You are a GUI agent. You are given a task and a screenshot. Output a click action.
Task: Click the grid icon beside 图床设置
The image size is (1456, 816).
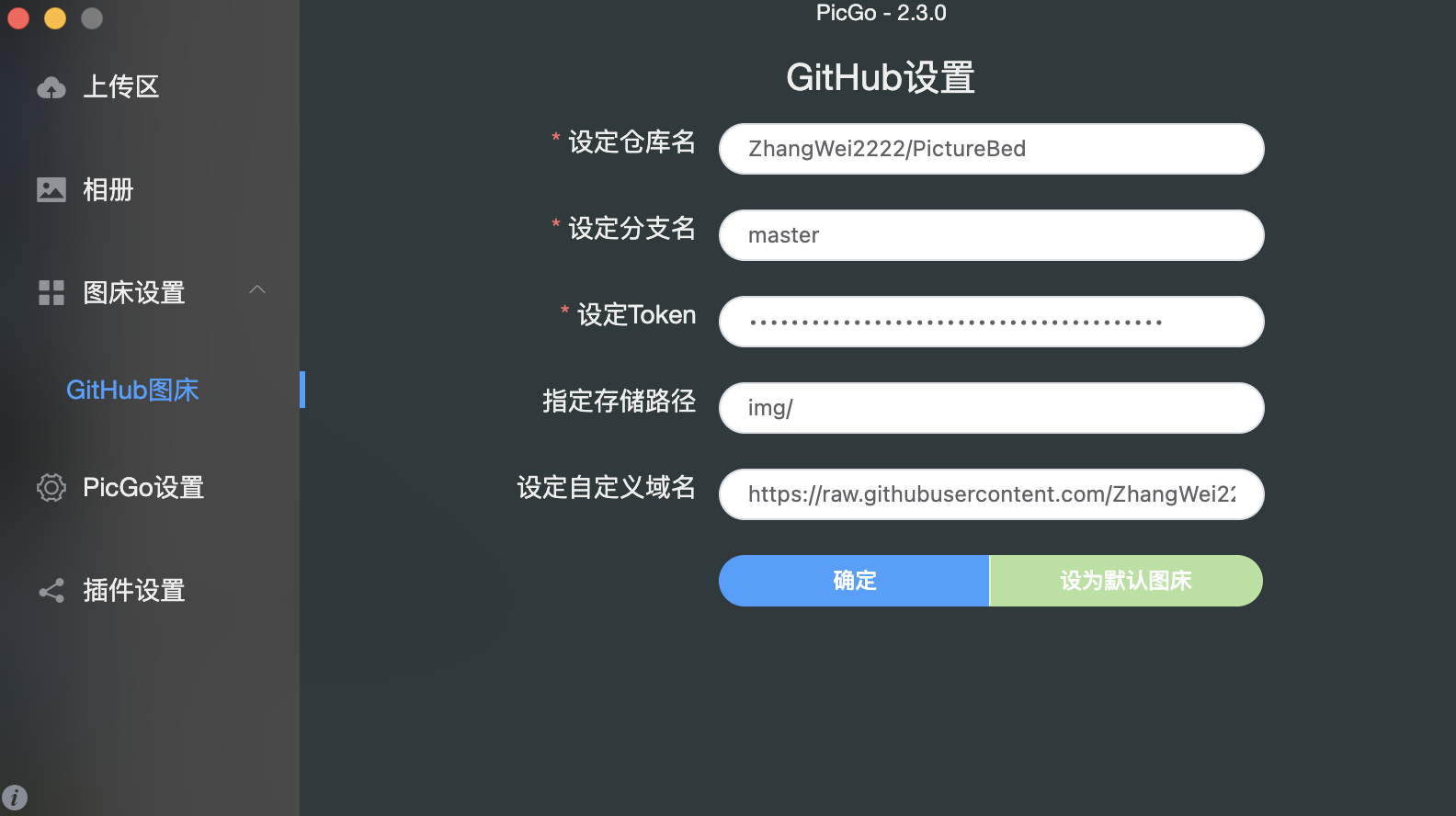[51, 292]
